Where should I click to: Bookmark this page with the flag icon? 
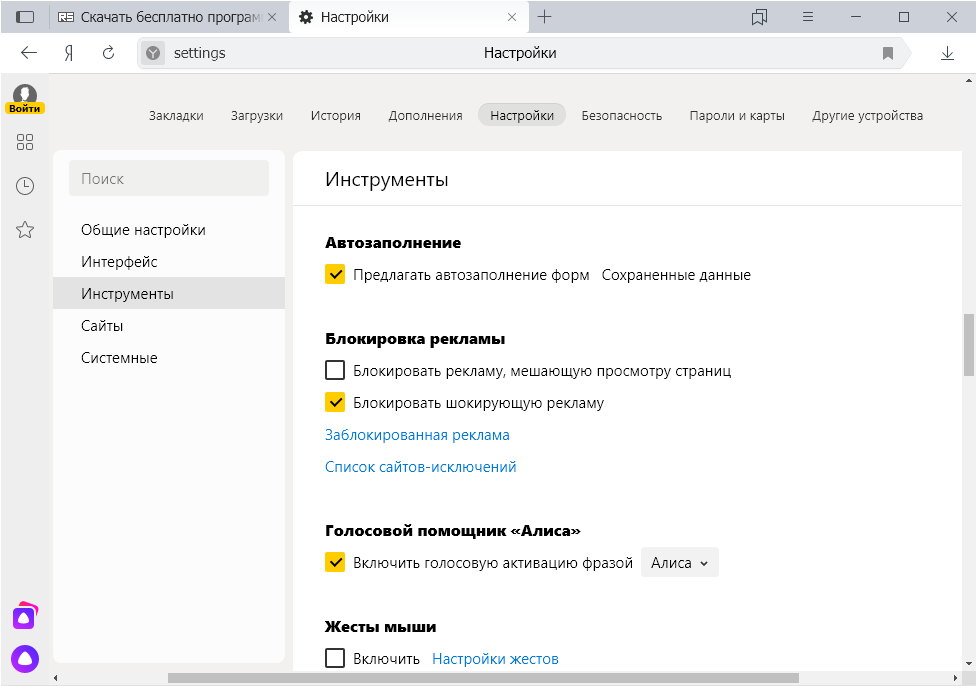click(888, 54)
